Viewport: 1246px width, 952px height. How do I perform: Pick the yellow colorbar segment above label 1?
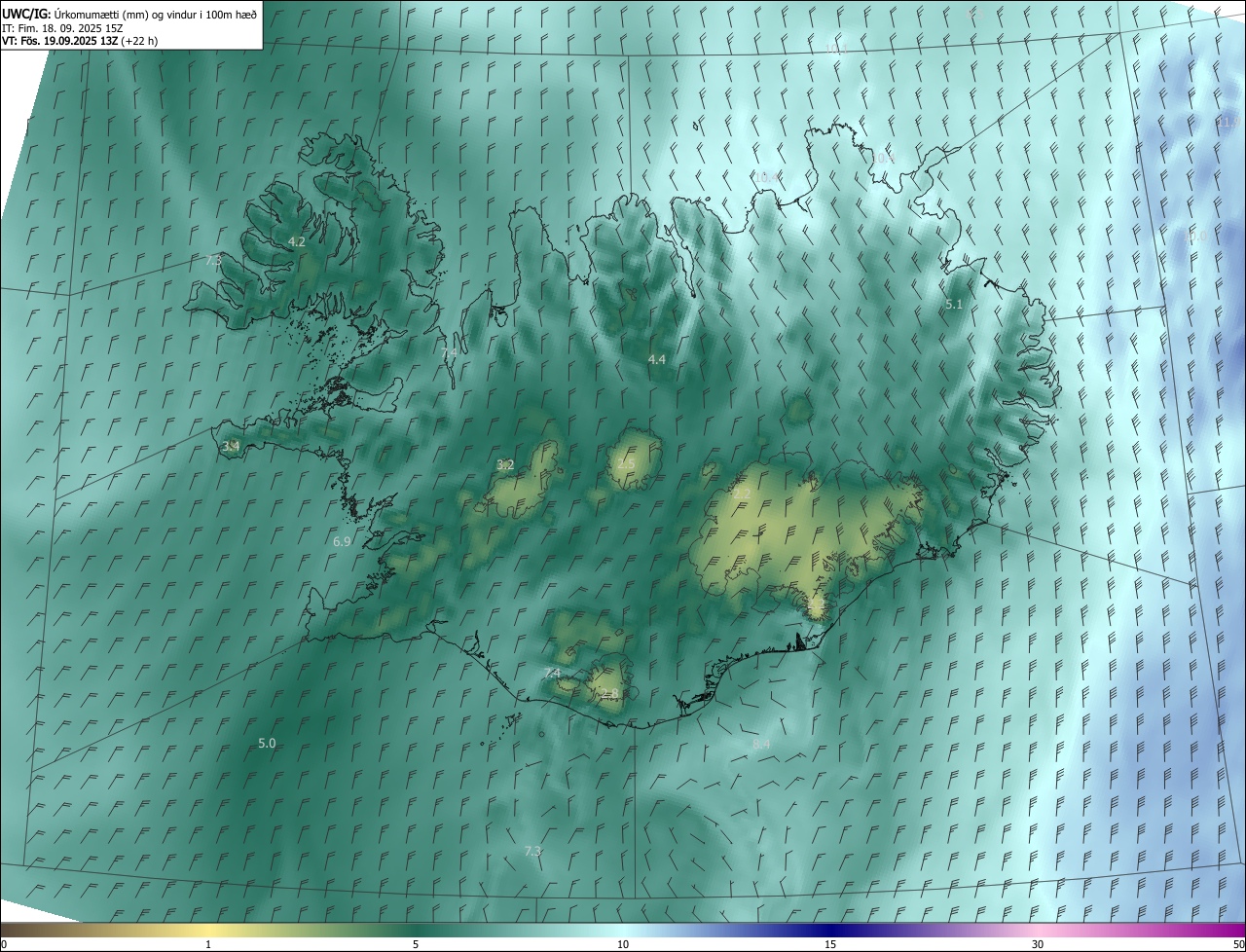[208, 930]
